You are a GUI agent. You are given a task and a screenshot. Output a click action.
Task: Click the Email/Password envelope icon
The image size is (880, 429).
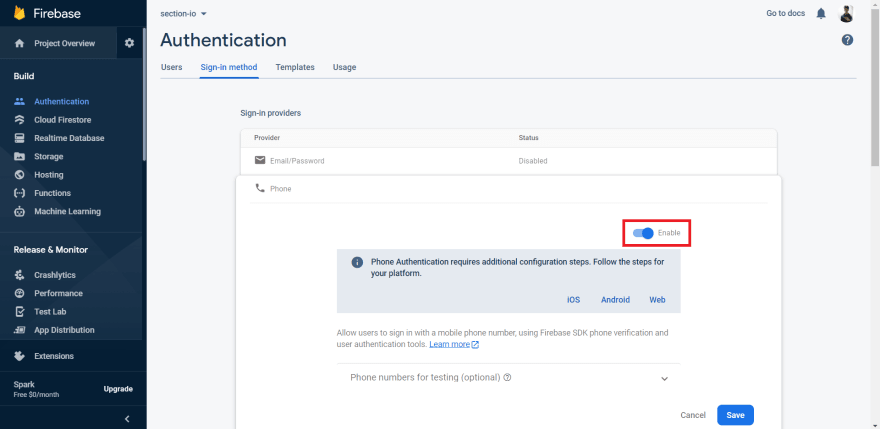pyautogui.click(x=260, y=161)
